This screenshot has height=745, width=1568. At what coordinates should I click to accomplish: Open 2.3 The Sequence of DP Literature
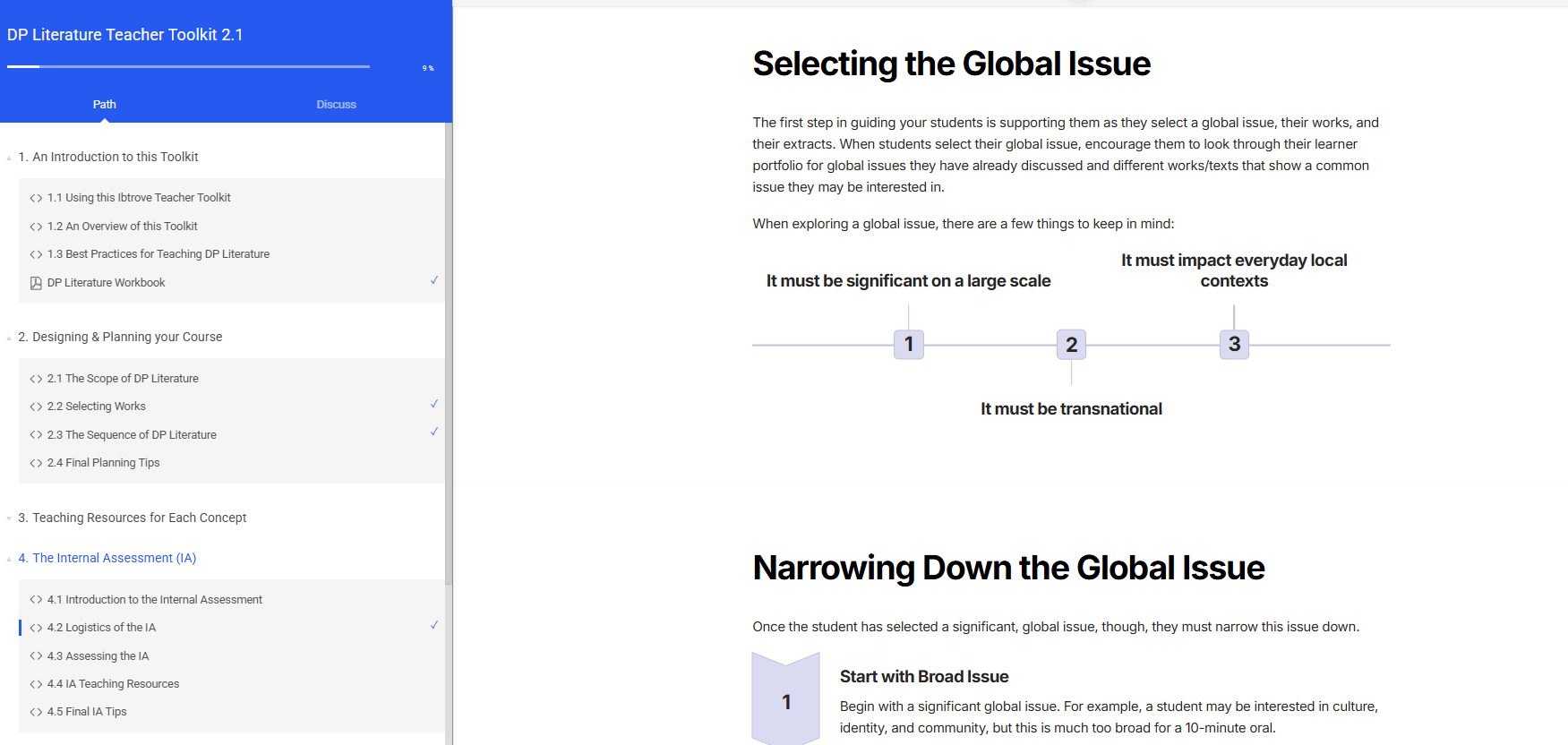point(132,435)
